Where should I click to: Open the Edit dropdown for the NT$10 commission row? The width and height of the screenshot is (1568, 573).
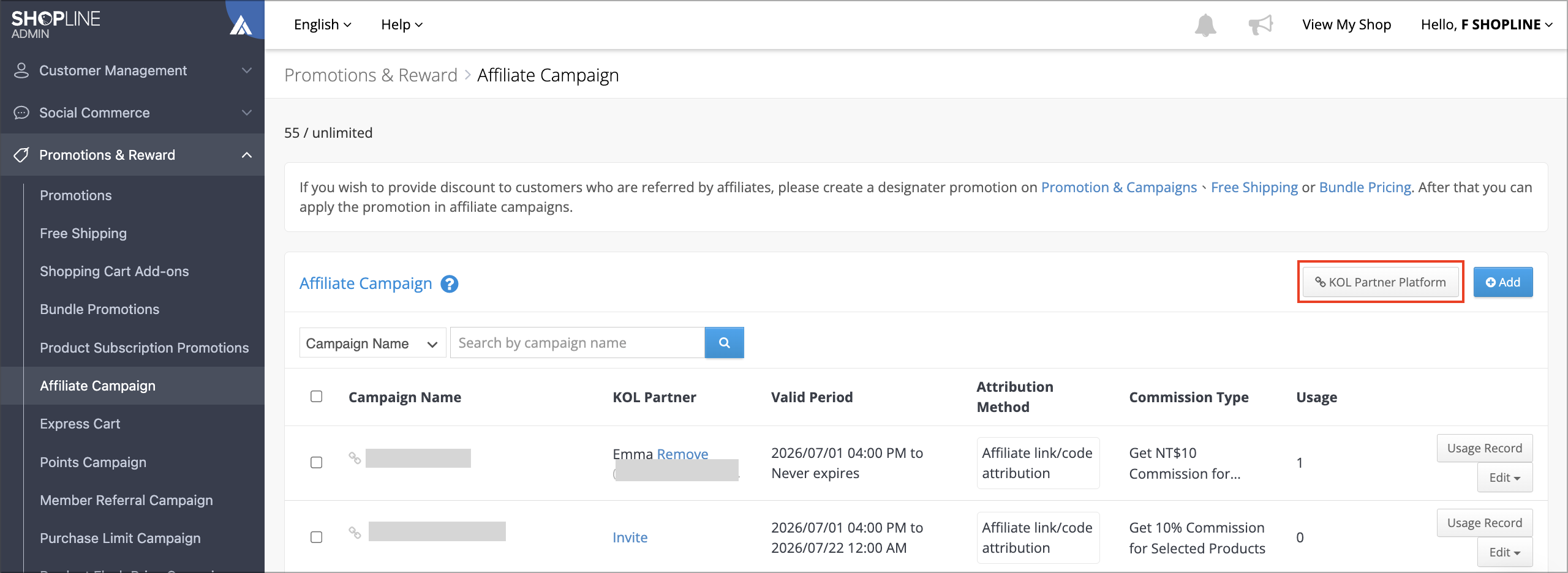coord(1505,478)
